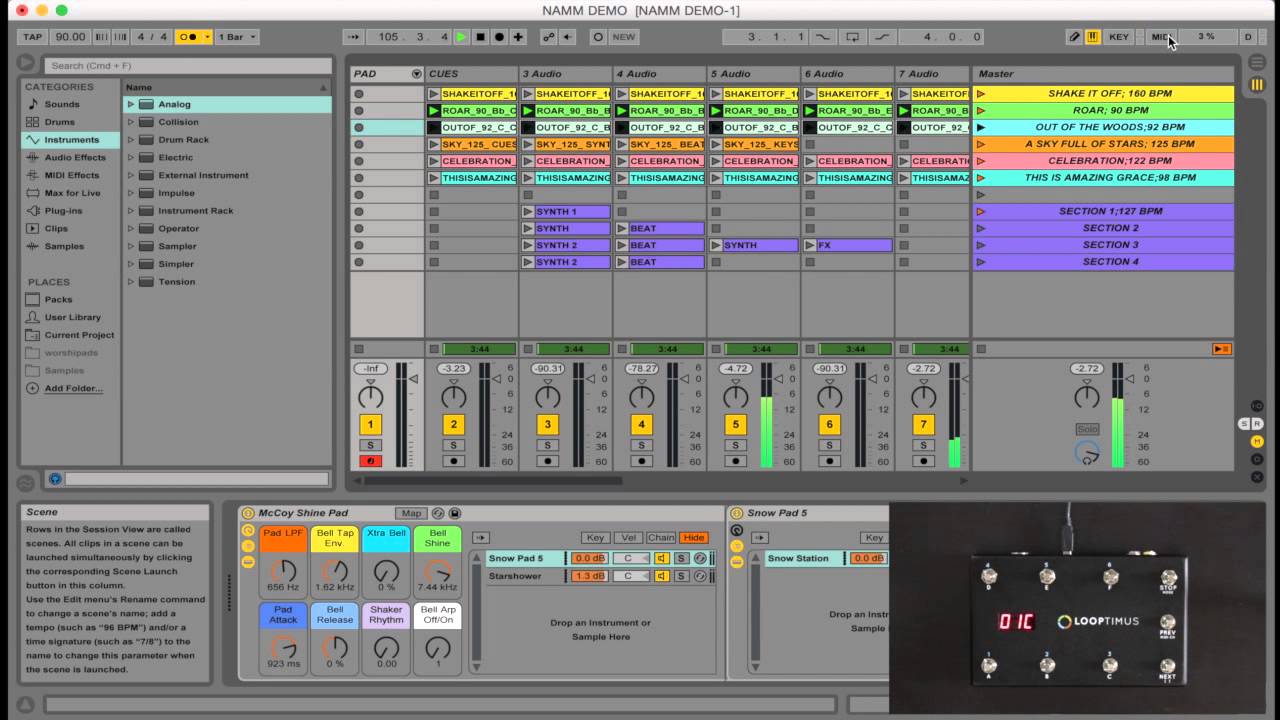Click the browser search field
The image size is (1280, 720).
pos(188,66)
